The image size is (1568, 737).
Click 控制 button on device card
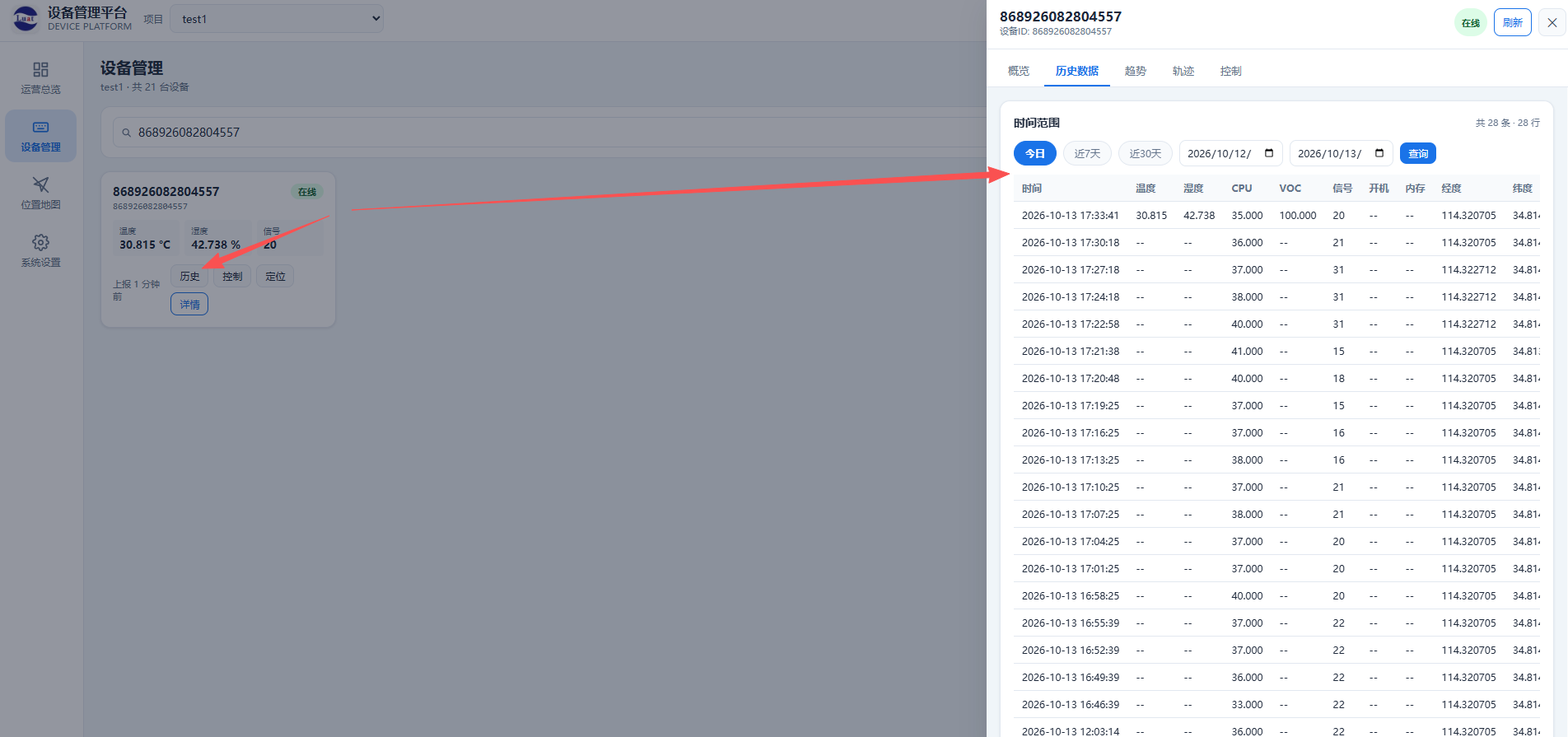(x=232, y=277)
